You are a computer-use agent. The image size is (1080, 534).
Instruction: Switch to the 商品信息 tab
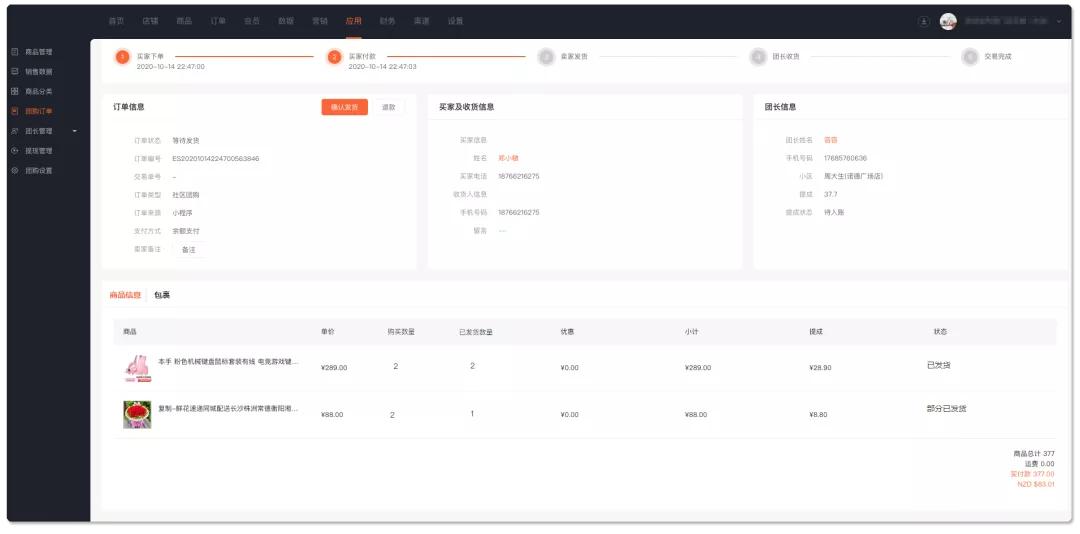click(125, 295)
